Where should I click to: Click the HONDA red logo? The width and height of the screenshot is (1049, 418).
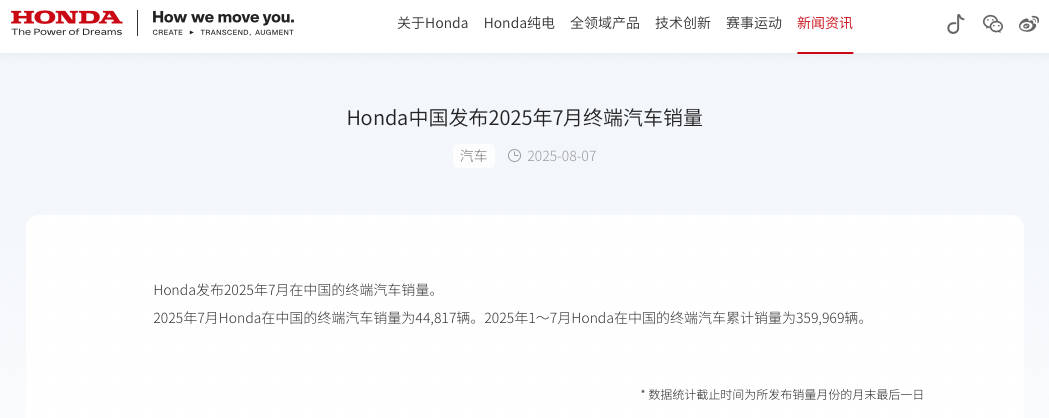click(x=66, y=17)
